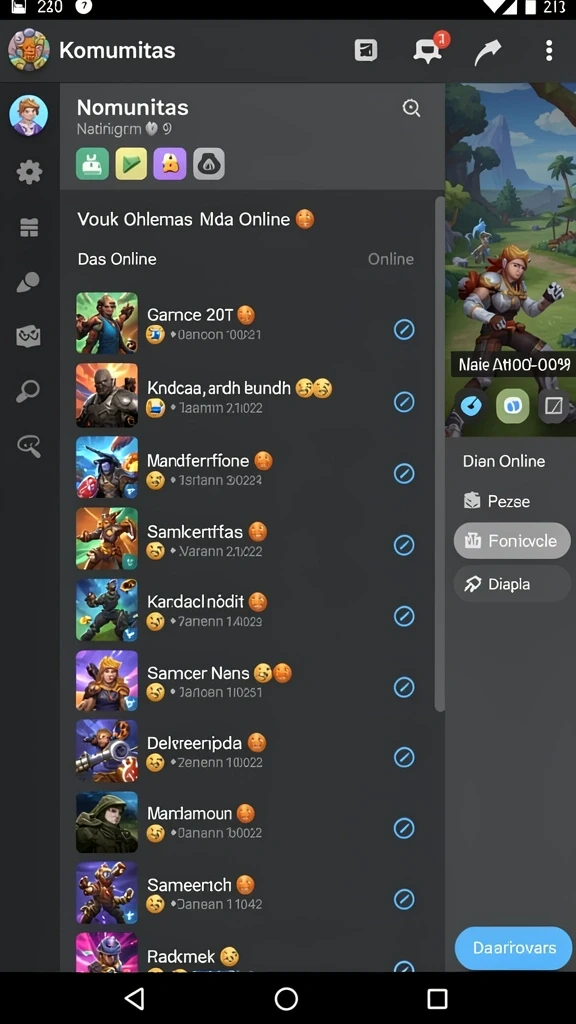Select the chat-search icon at sidebar bottom
Screen dimensions: 576x1024
(x=29, y=445)
